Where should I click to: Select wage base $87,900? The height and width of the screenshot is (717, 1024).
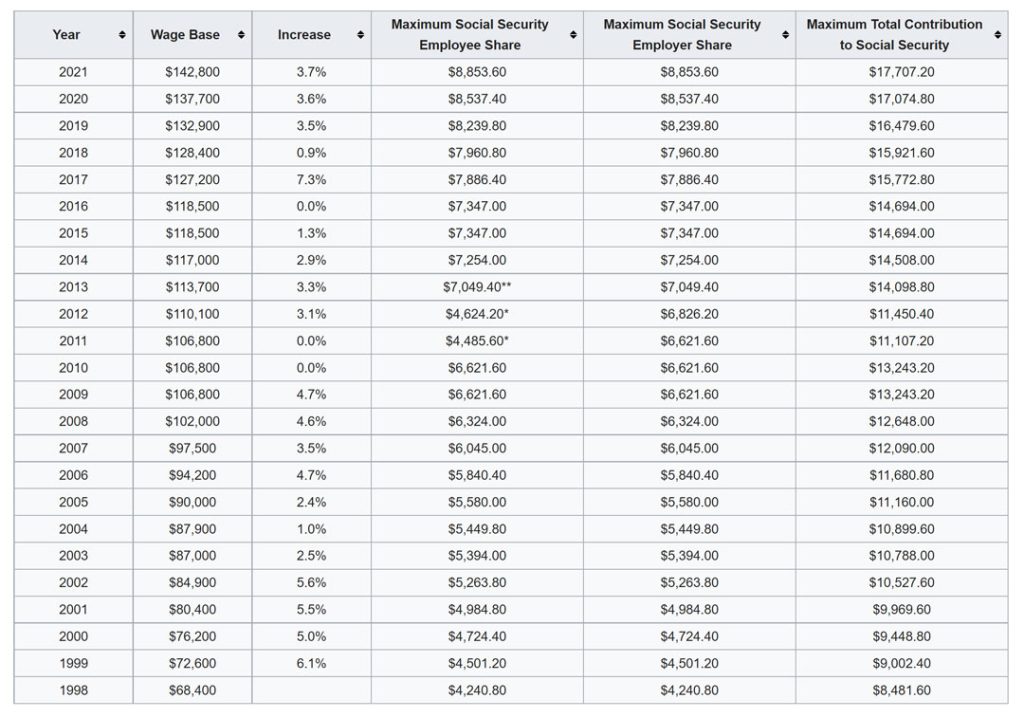[192, 529]
